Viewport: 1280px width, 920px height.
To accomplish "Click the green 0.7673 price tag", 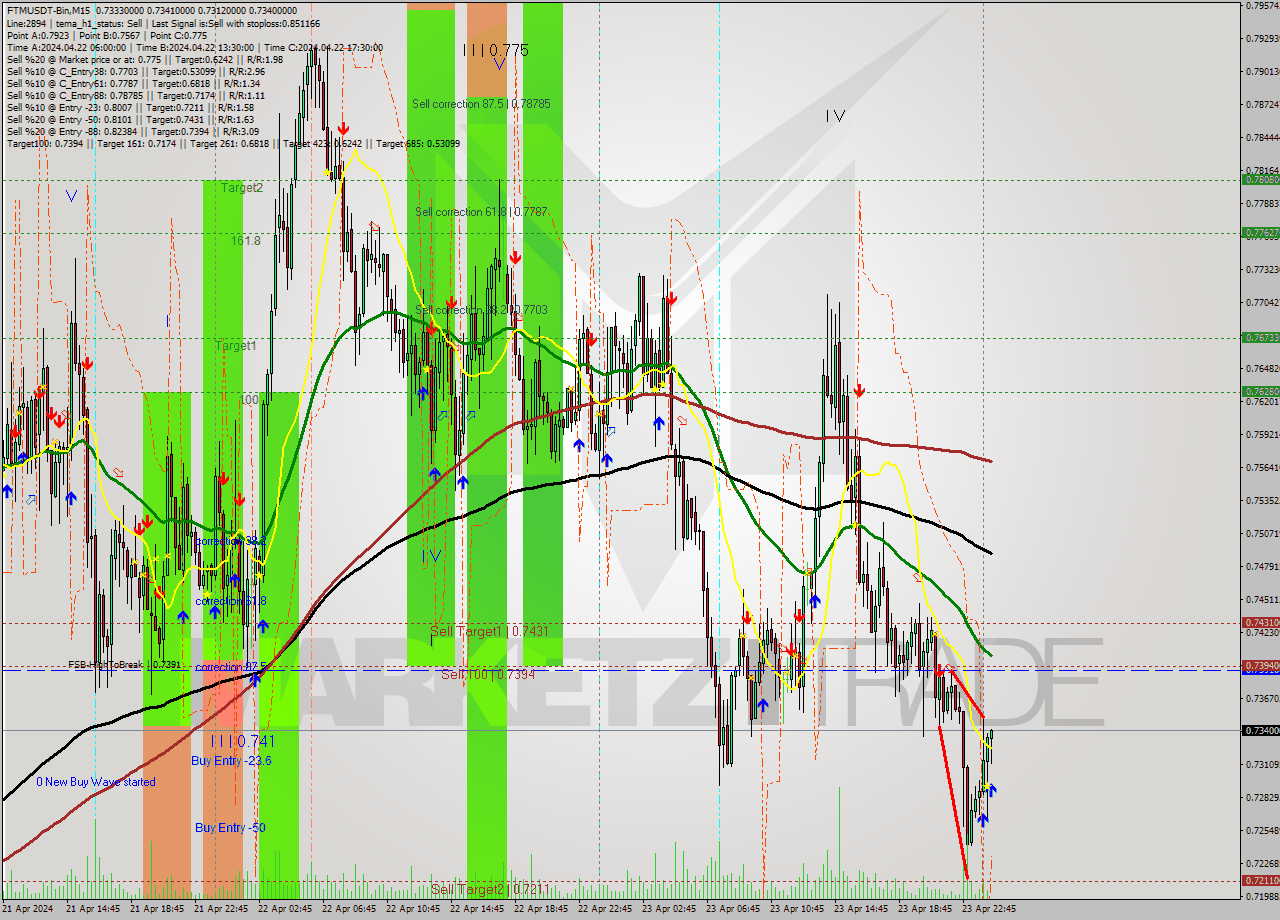I will coord(1260,338).
